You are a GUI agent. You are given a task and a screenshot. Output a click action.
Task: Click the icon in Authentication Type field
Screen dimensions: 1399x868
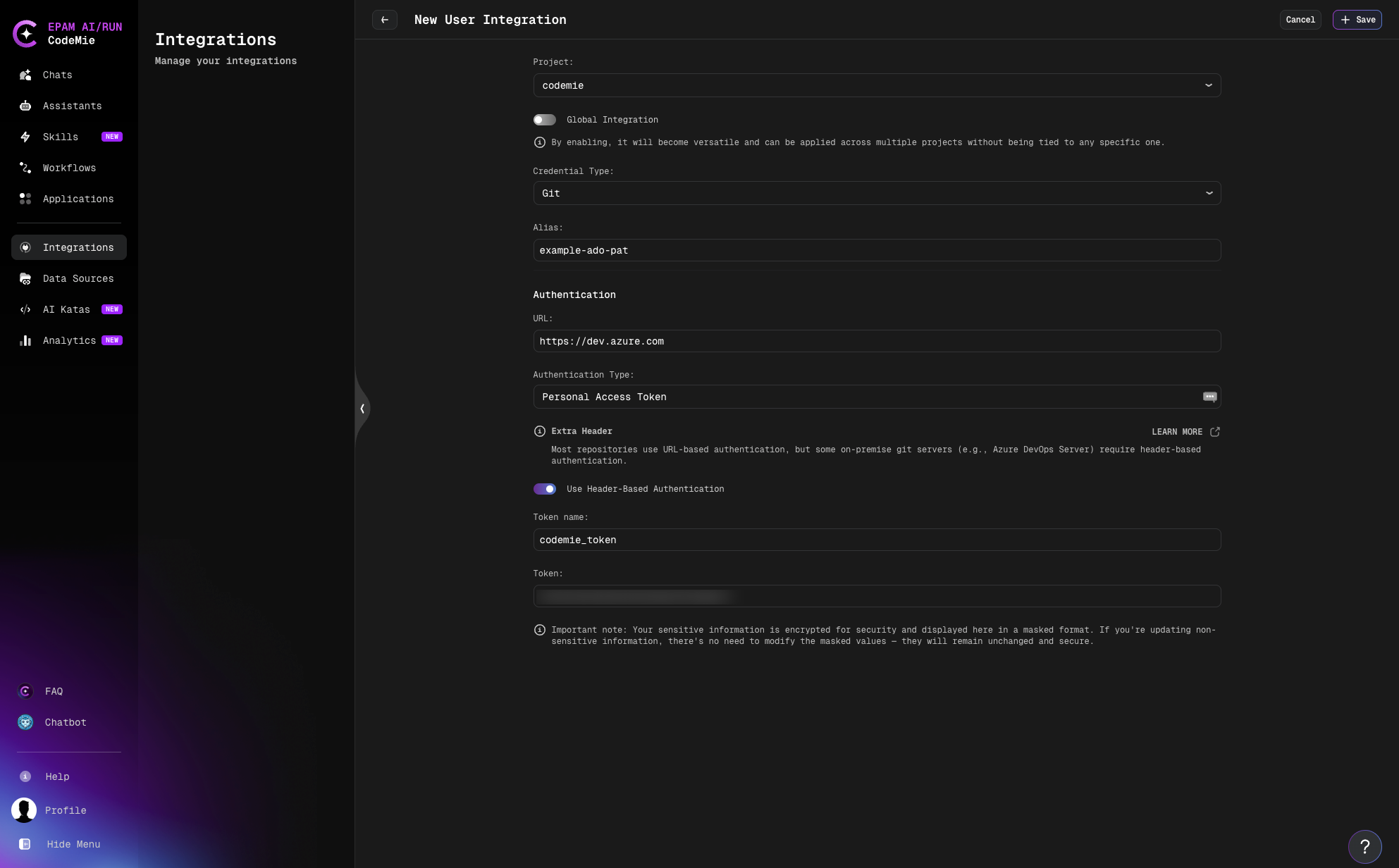pos(1209,397)
